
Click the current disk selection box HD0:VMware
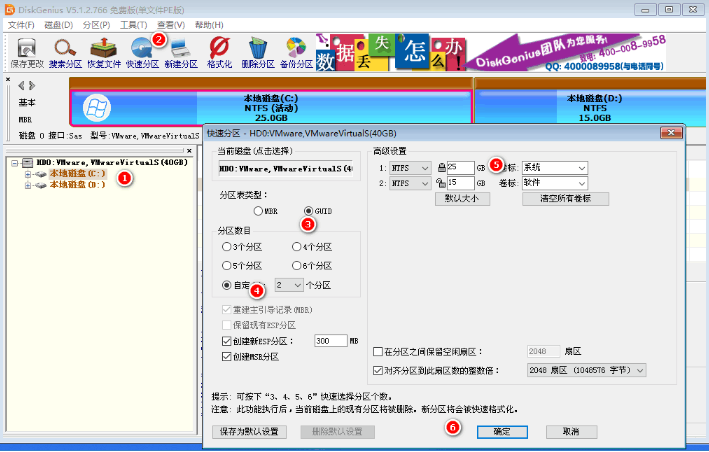pyautogui.click(x=286, y=169)
